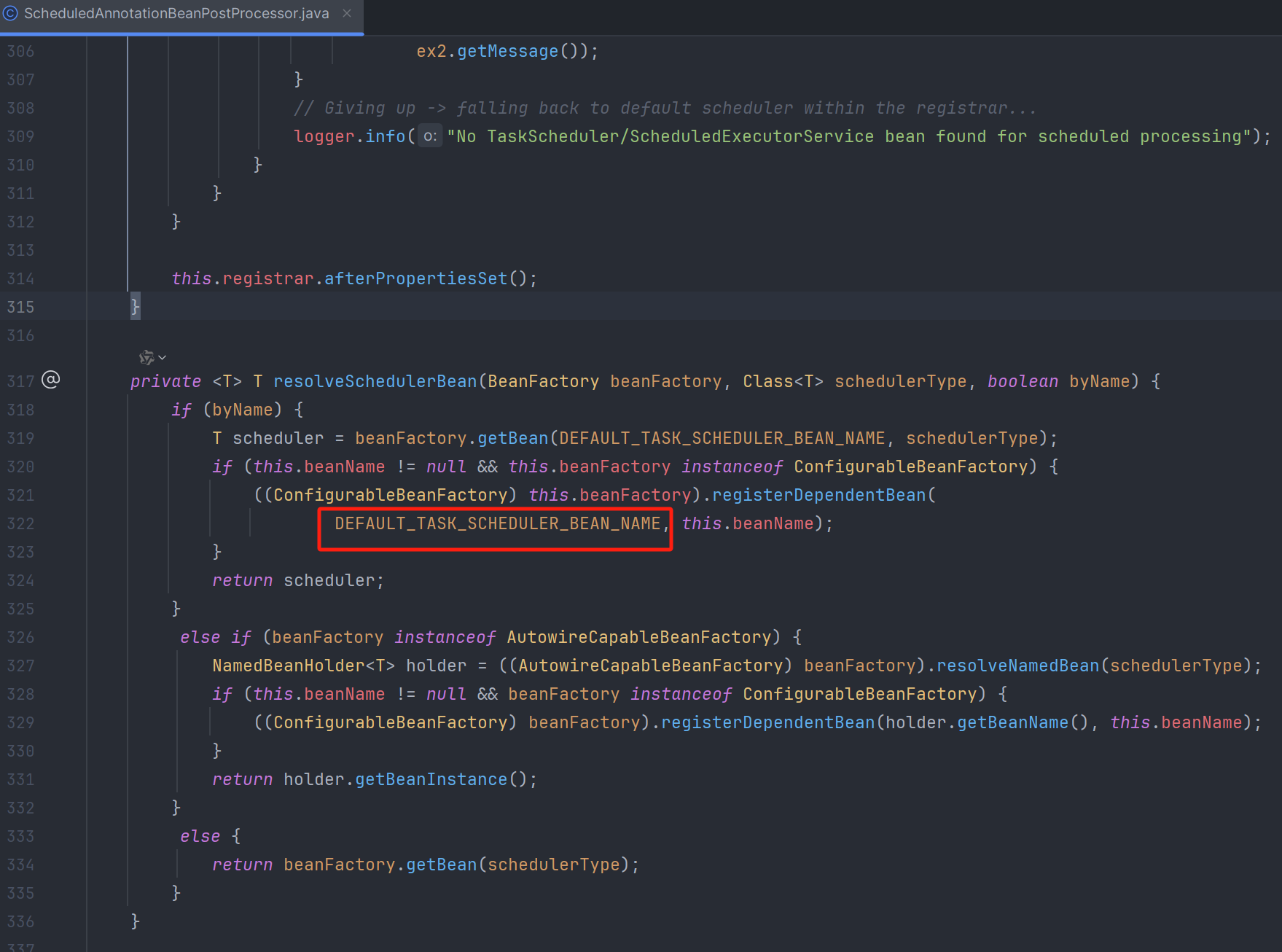
Task: Click 'return scheduler' statement on line 324
Action: (297, 580)
